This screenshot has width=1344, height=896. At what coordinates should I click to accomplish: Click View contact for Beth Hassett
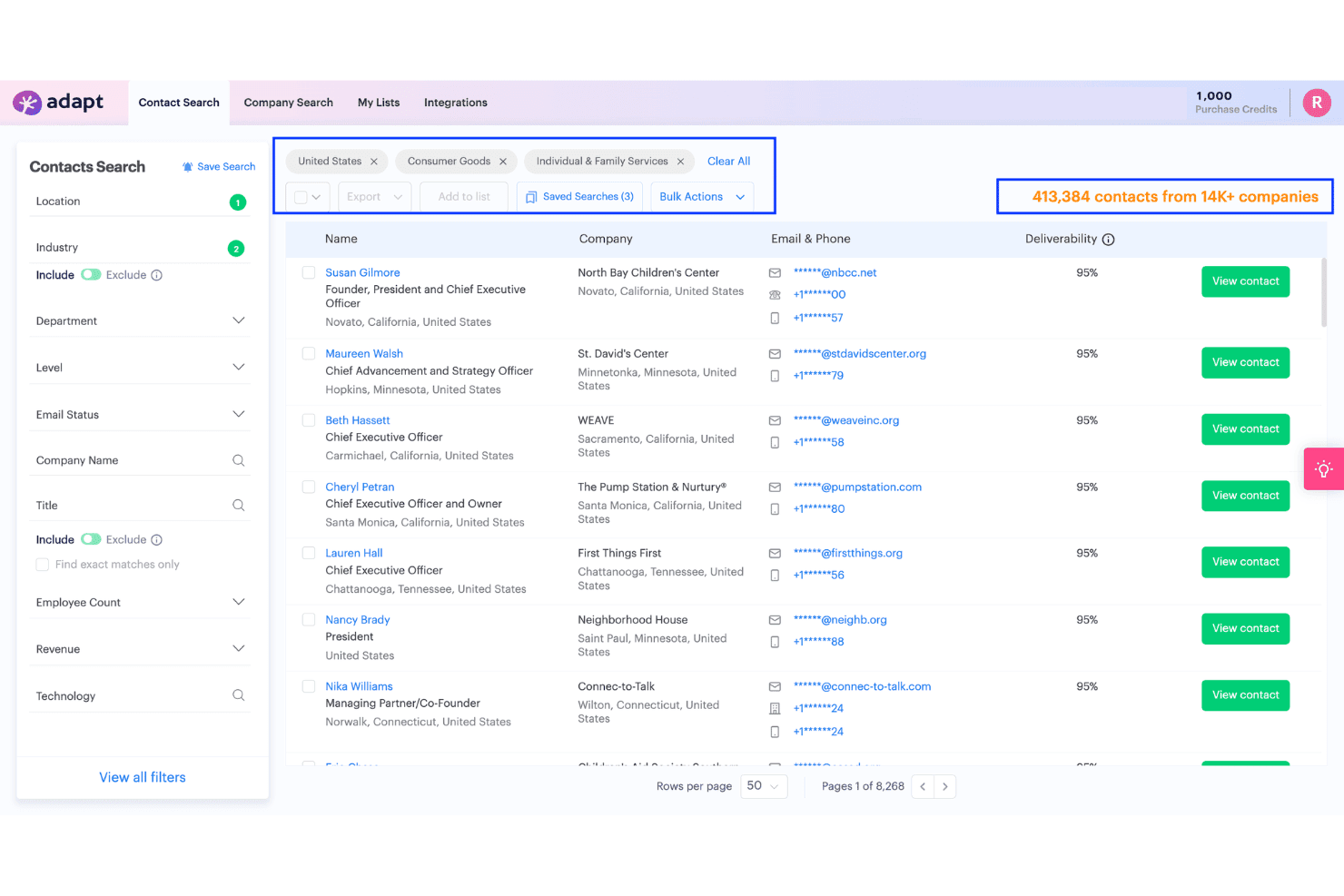(1245, 429)
